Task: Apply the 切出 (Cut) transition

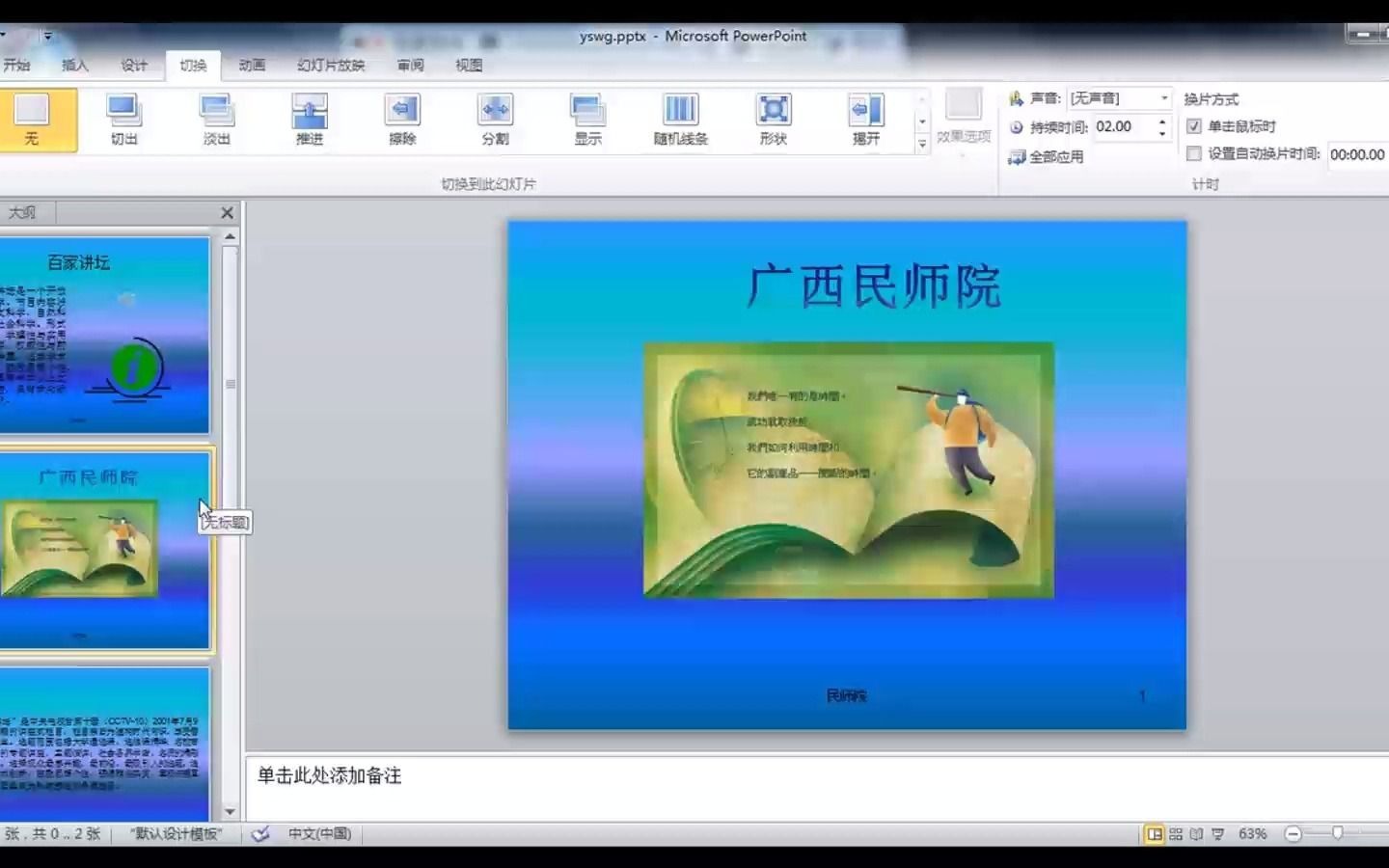Action: coord(124,120)
